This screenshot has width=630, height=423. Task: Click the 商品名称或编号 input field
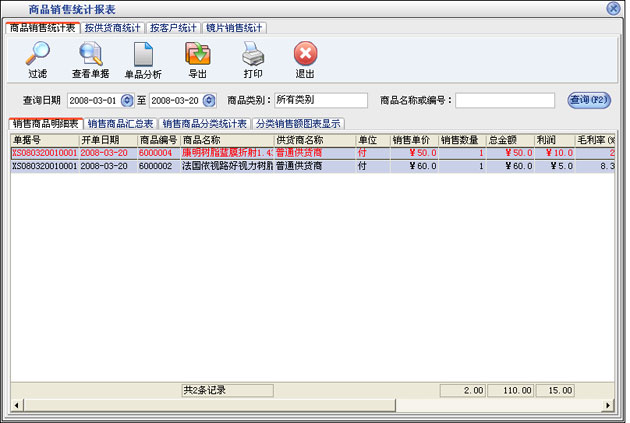pyautogui.click(x=505, y=100)
